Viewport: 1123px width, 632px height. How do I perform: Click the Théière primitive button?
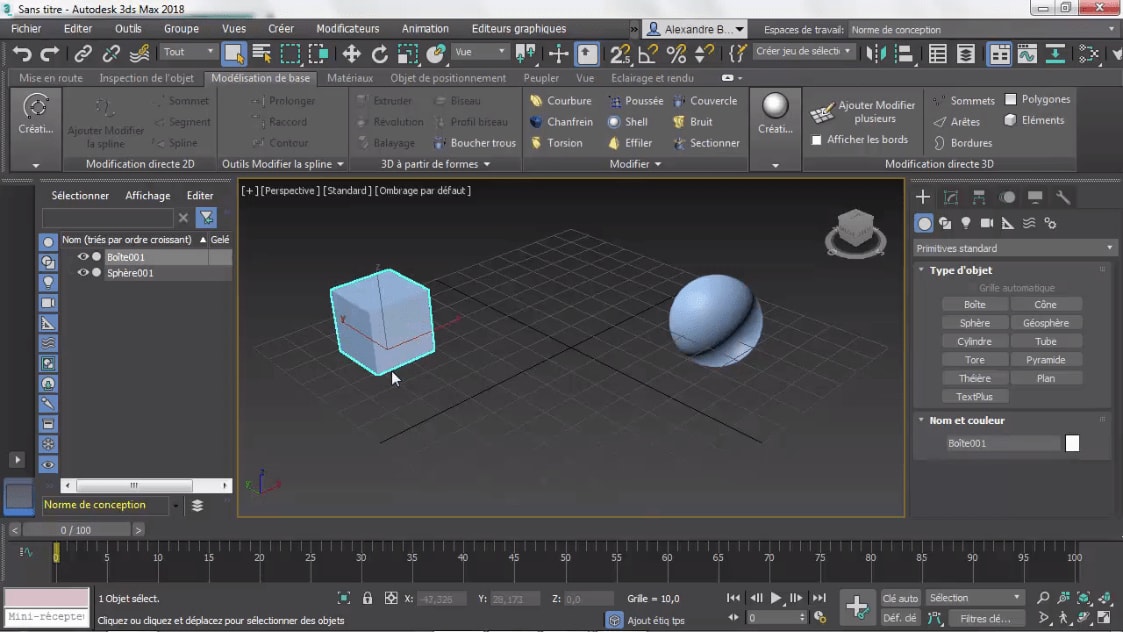975,378
